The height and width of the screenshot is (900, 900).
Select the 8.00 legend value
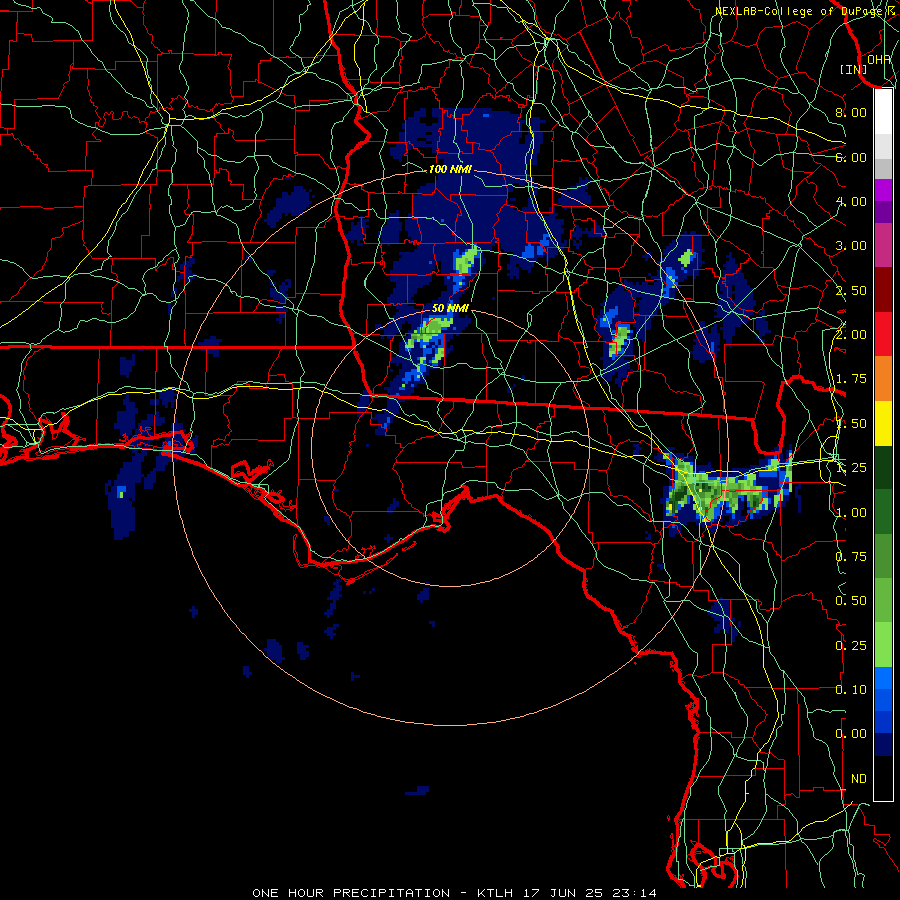pyautogui.click(x=851, y=112)
